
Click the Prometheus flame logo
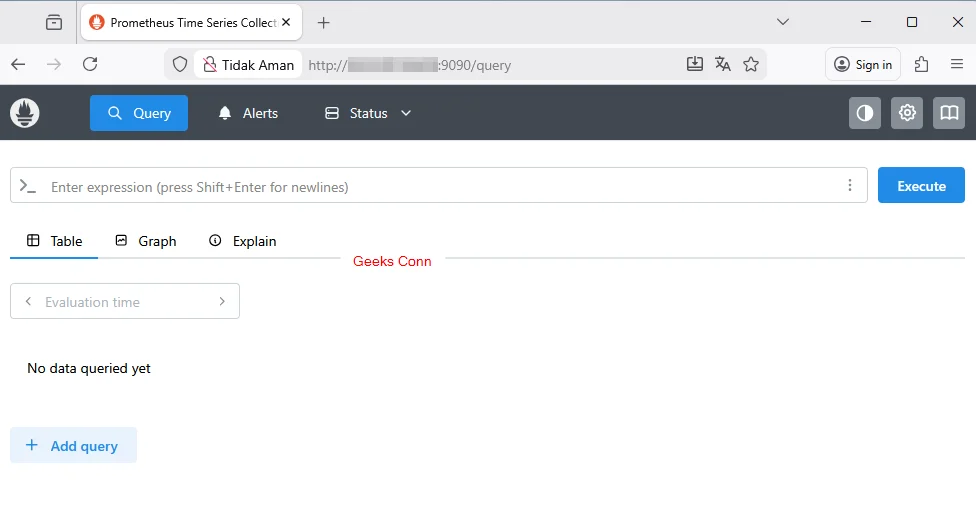[x=25, y=113]
